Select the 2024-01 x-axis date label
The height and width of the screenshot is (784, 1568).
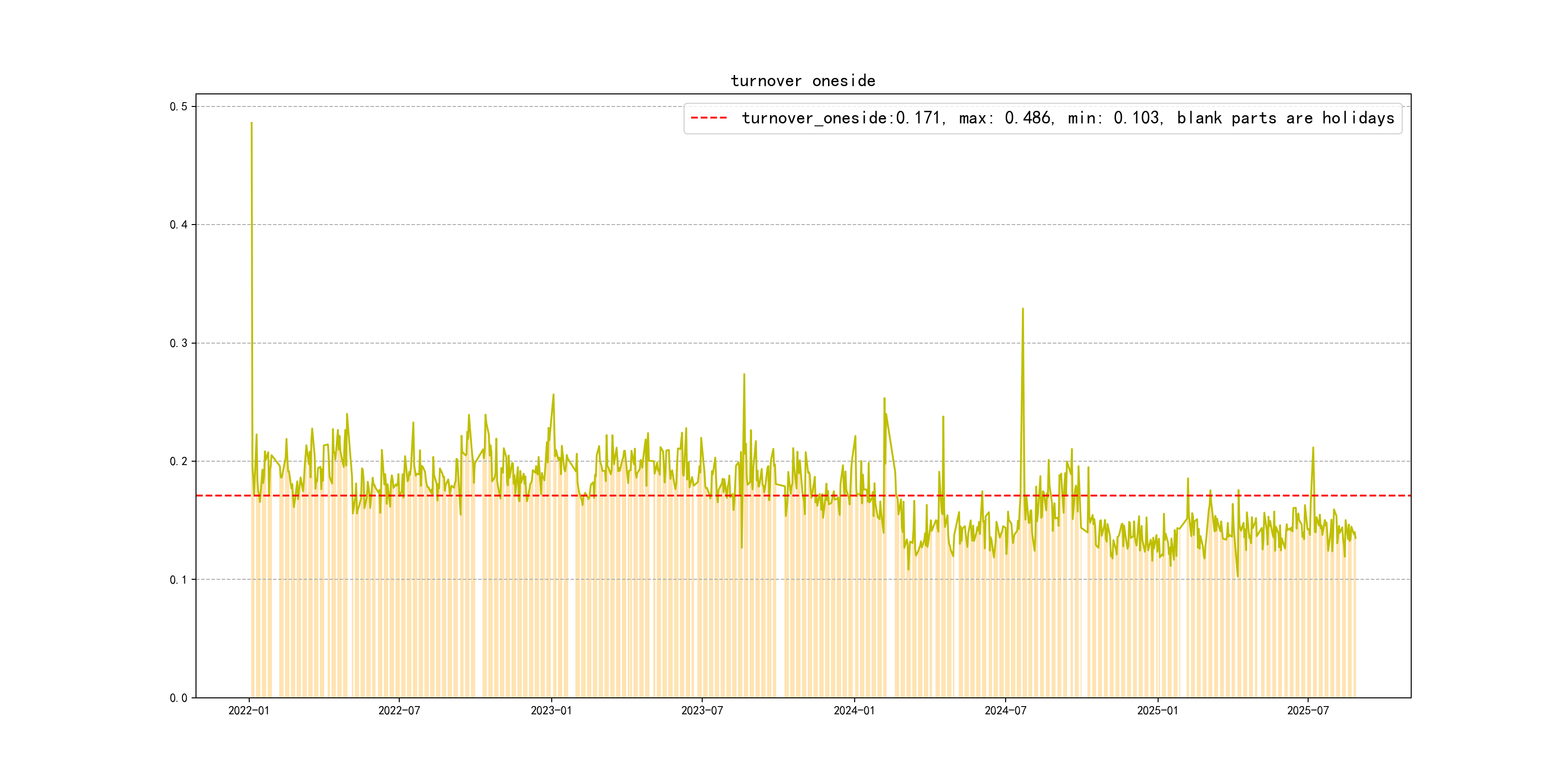(x=854, y=710)
